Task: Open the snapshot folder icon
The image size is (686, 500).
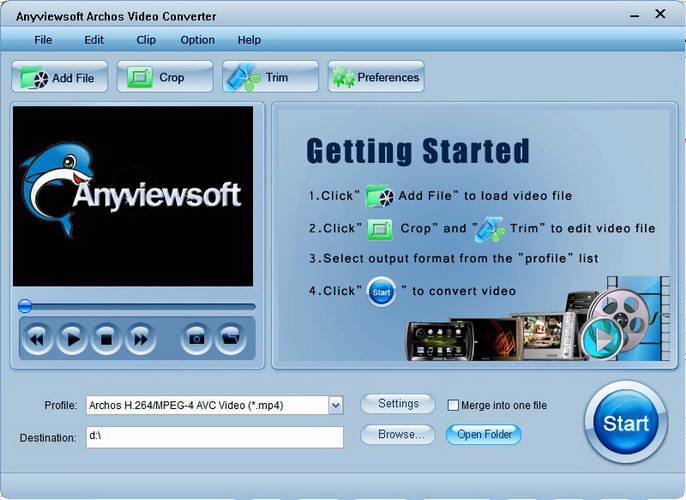Action: click(231, 339)
